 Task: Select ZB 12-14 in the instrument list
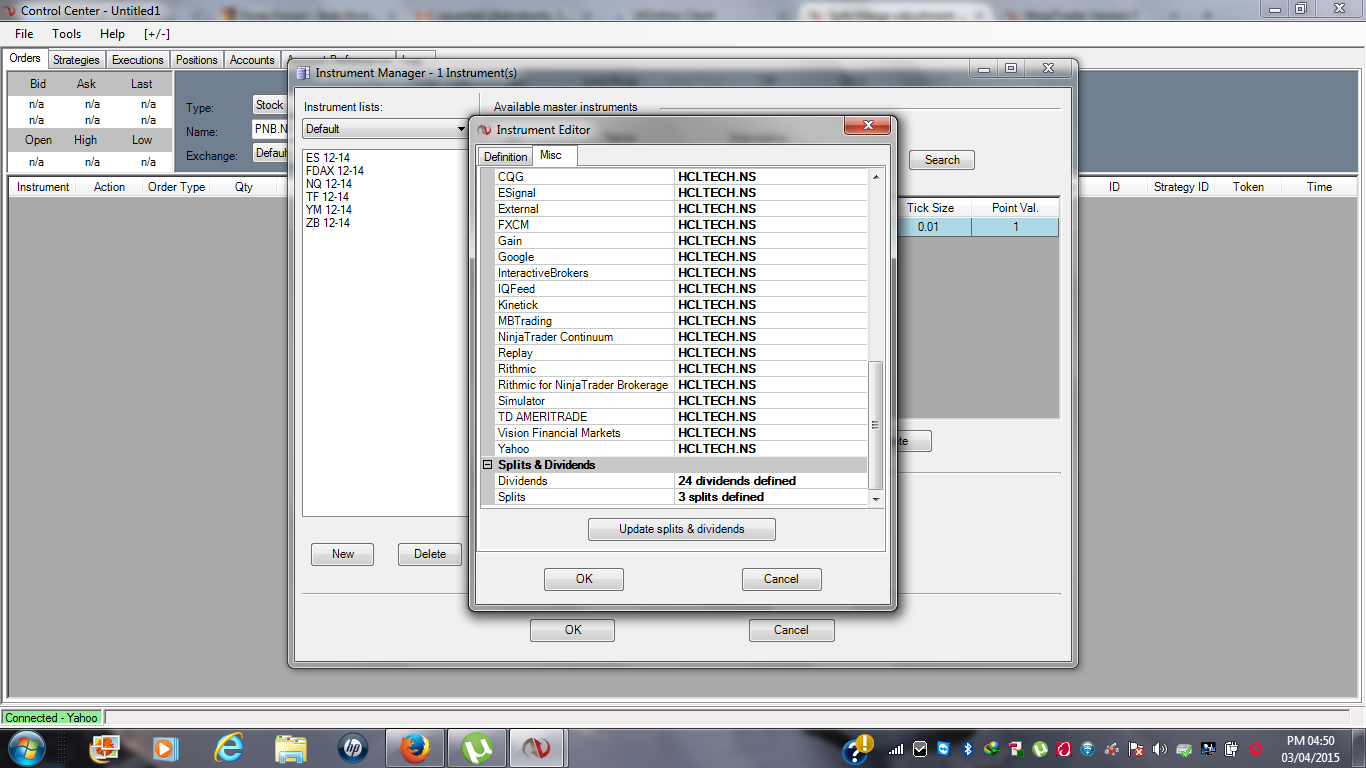[x=328, y=223]
